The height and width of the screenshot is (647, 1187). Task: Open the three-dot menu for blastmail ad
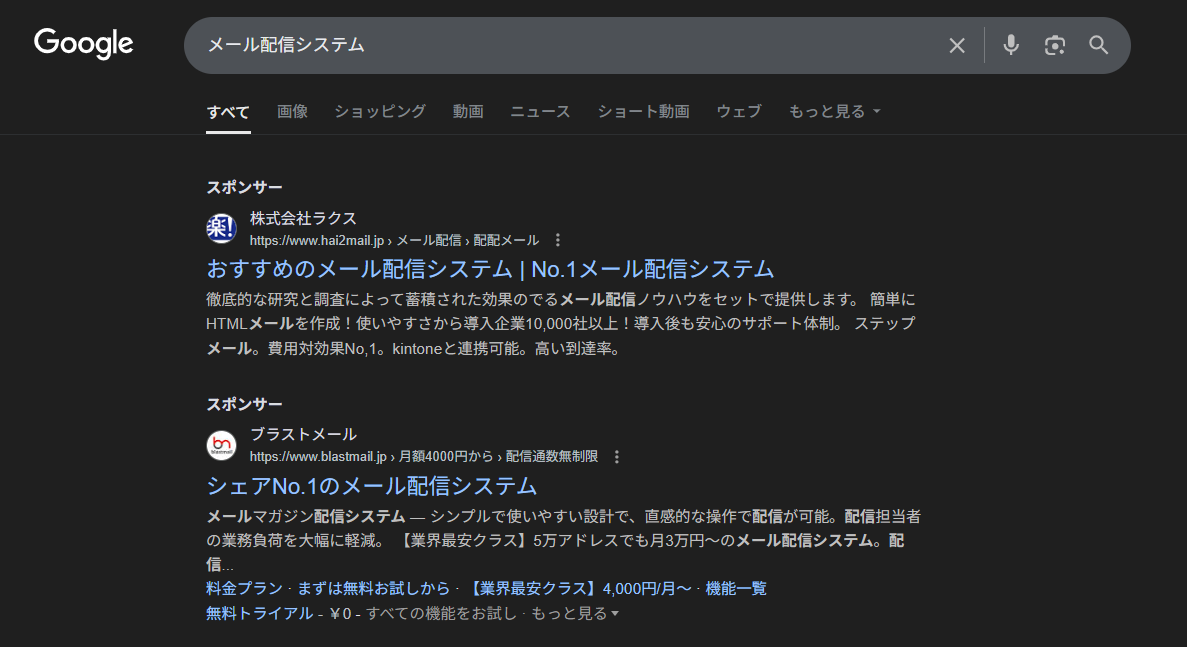tap(617, 456)
